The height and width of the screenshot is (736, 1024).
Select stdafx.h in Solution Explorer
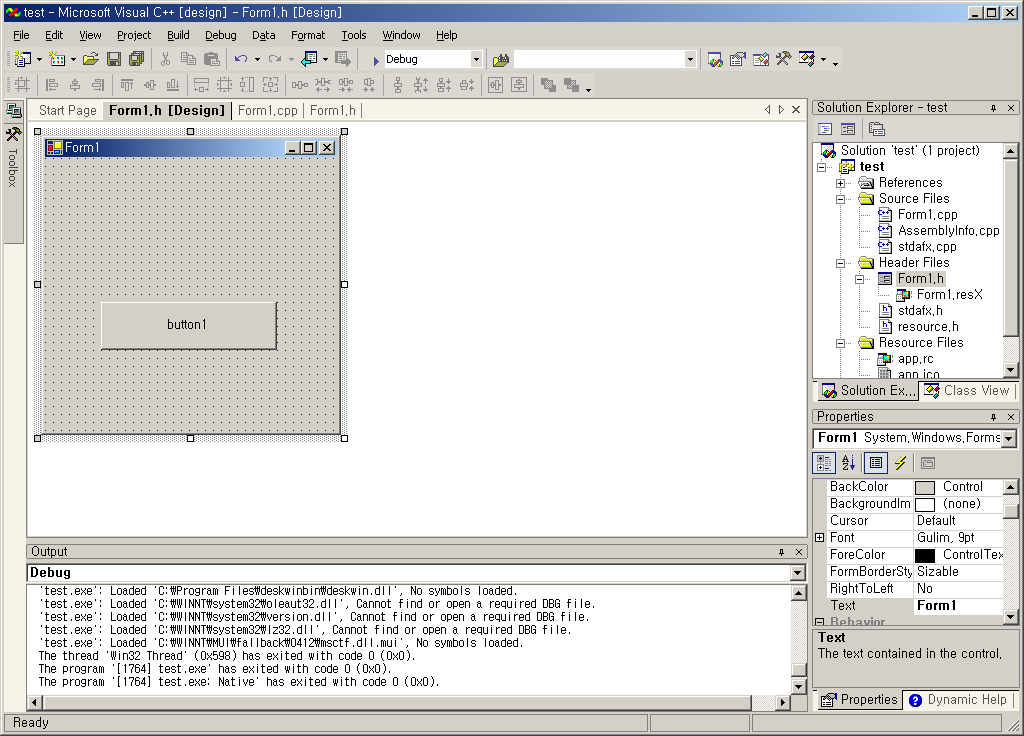click(x=919, y=311)
